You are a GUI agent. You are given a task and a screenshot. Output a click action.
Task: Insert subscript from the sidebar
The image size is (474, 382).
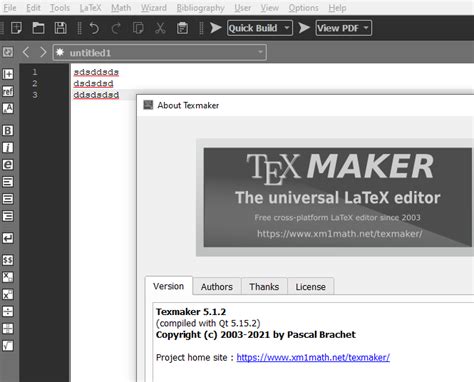[x=8, y=277]
